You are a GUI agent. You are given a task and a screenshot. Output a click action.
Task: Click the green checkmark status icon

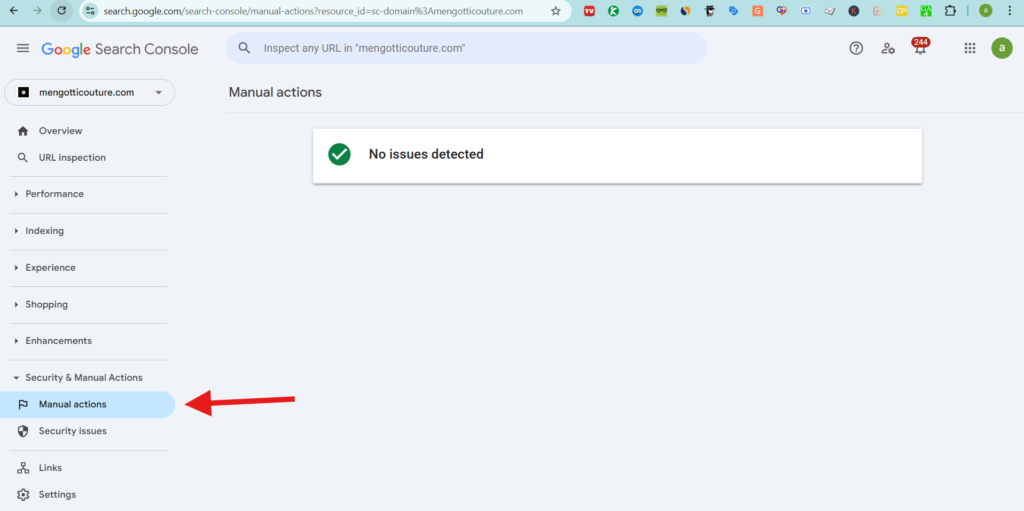339,154
